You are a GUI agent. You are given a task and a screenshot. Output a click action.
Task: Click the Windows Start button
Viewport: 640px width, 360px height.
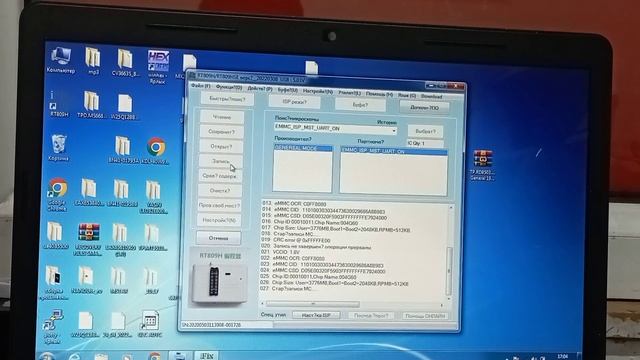47,356
